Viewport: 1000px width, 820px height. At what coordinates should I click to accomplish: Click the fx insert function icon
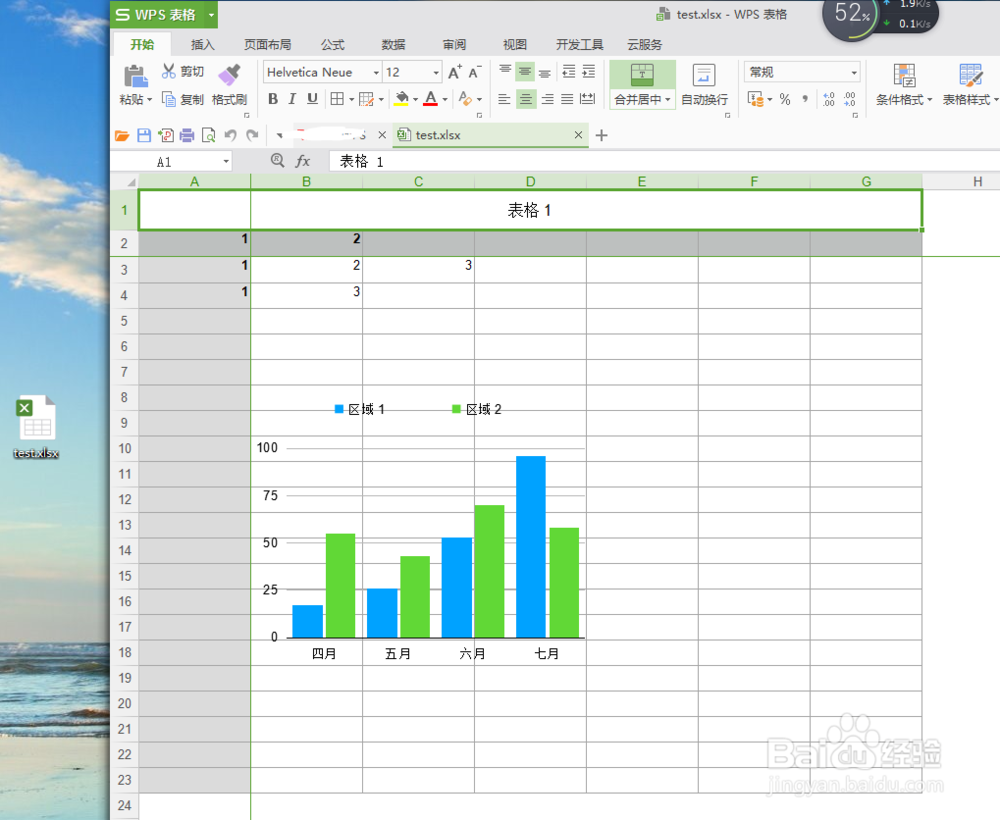303,161
